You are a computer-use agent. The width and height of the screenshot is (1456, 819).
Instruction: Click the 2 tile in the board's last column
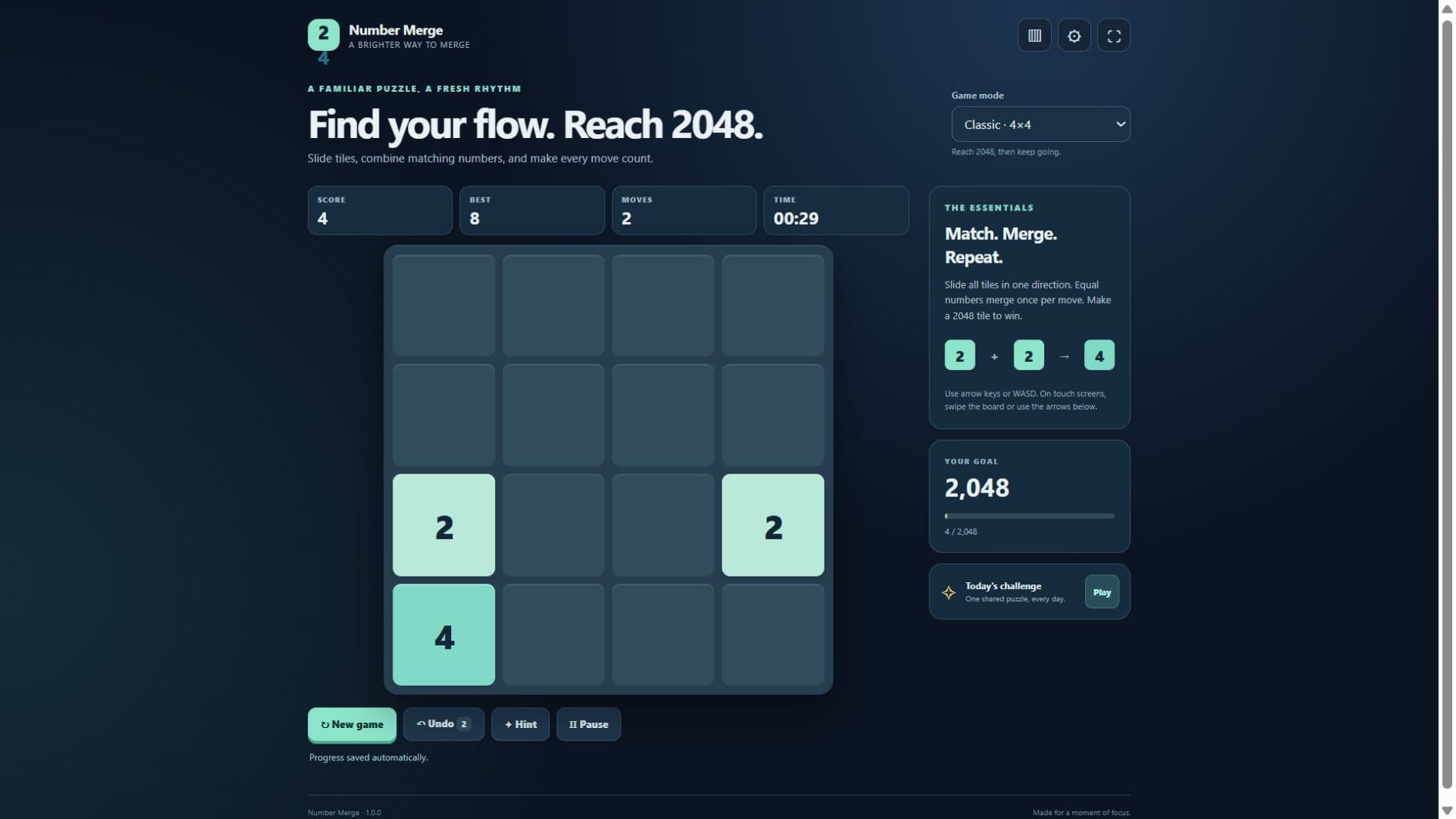773,525
